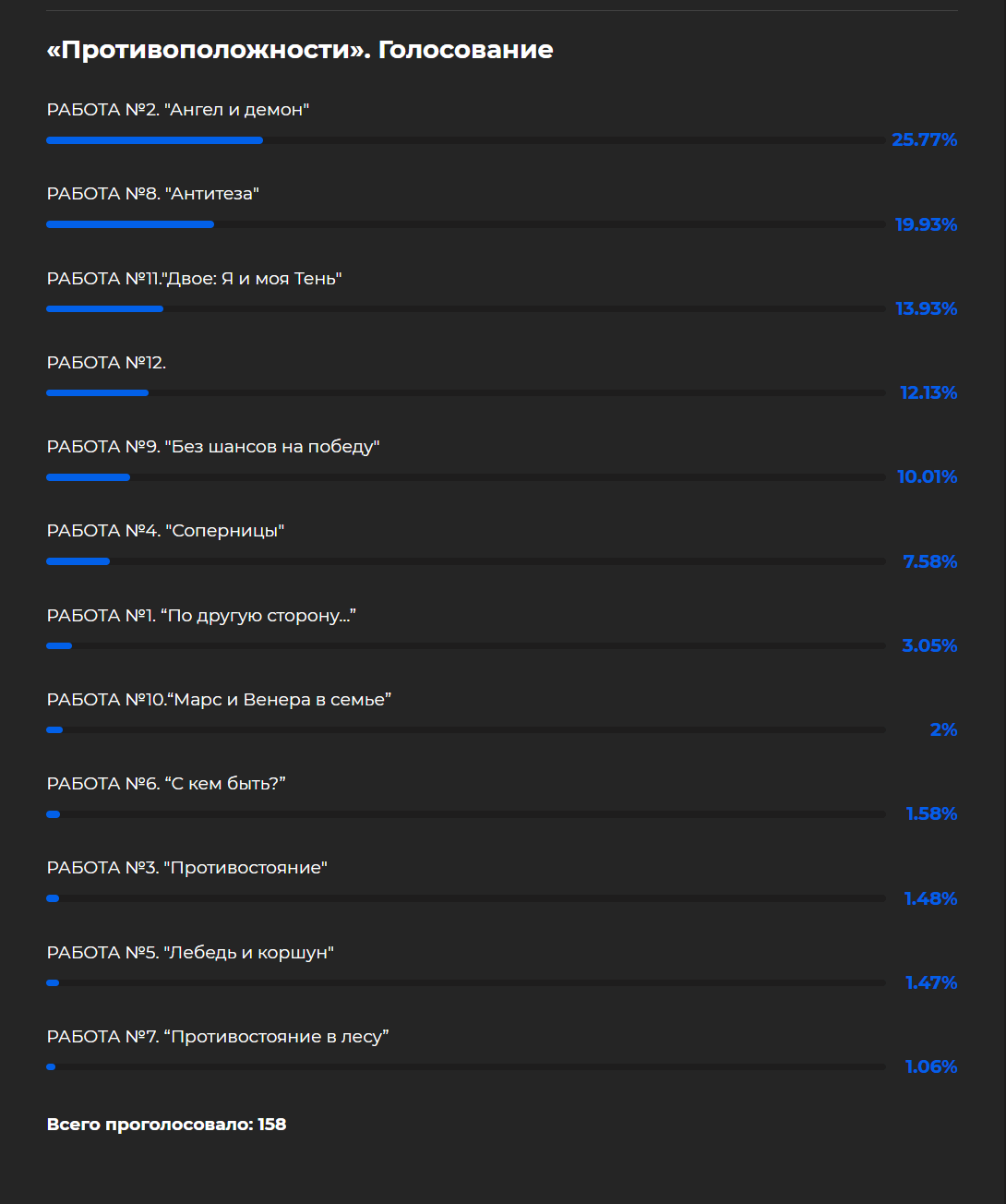This screenshot has height=1204, width=1006.
Task: Click the 7.58% bar for Соперницы
Action: [x=466, y=561]
